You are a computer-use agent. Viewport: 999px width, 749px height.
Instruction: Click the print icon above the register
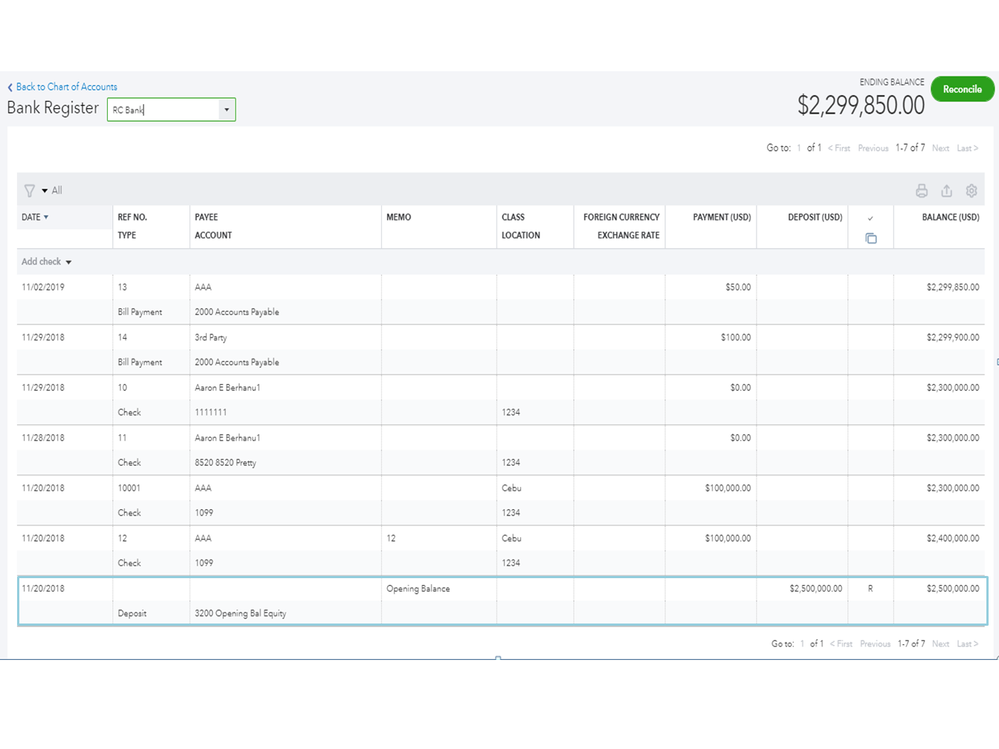tap(921, 191)
